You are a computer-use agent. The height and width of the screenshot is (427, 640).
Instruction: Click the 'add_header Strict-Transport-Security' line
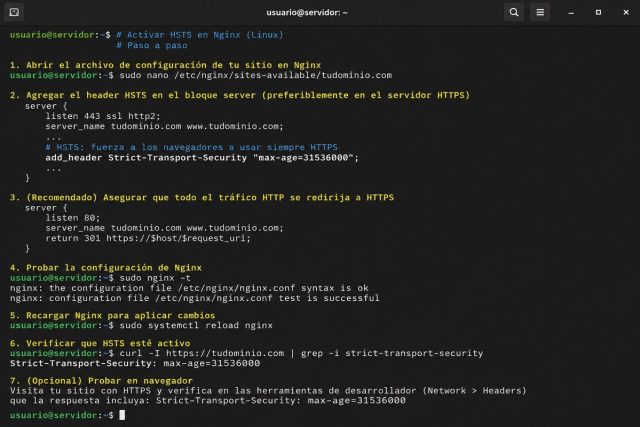202,158
